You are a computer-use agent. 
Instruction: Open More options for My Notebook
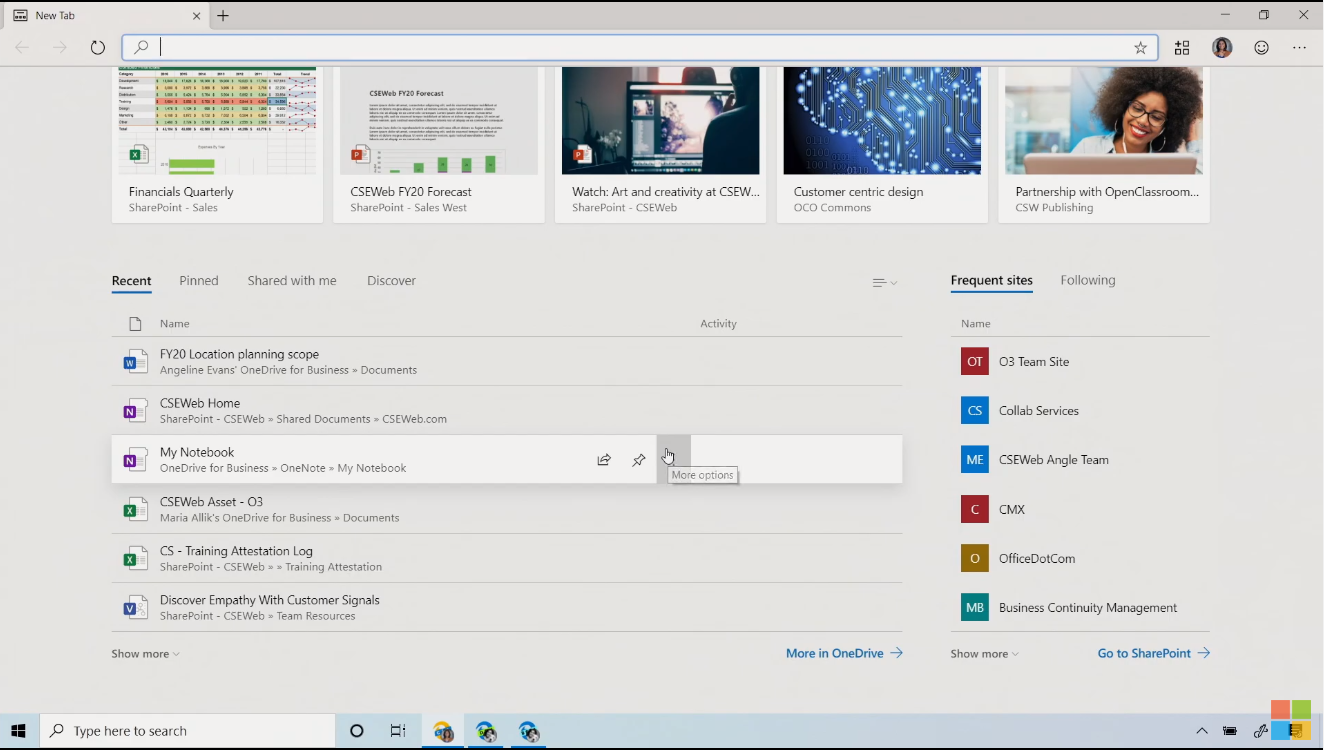[x=673, y=459]
